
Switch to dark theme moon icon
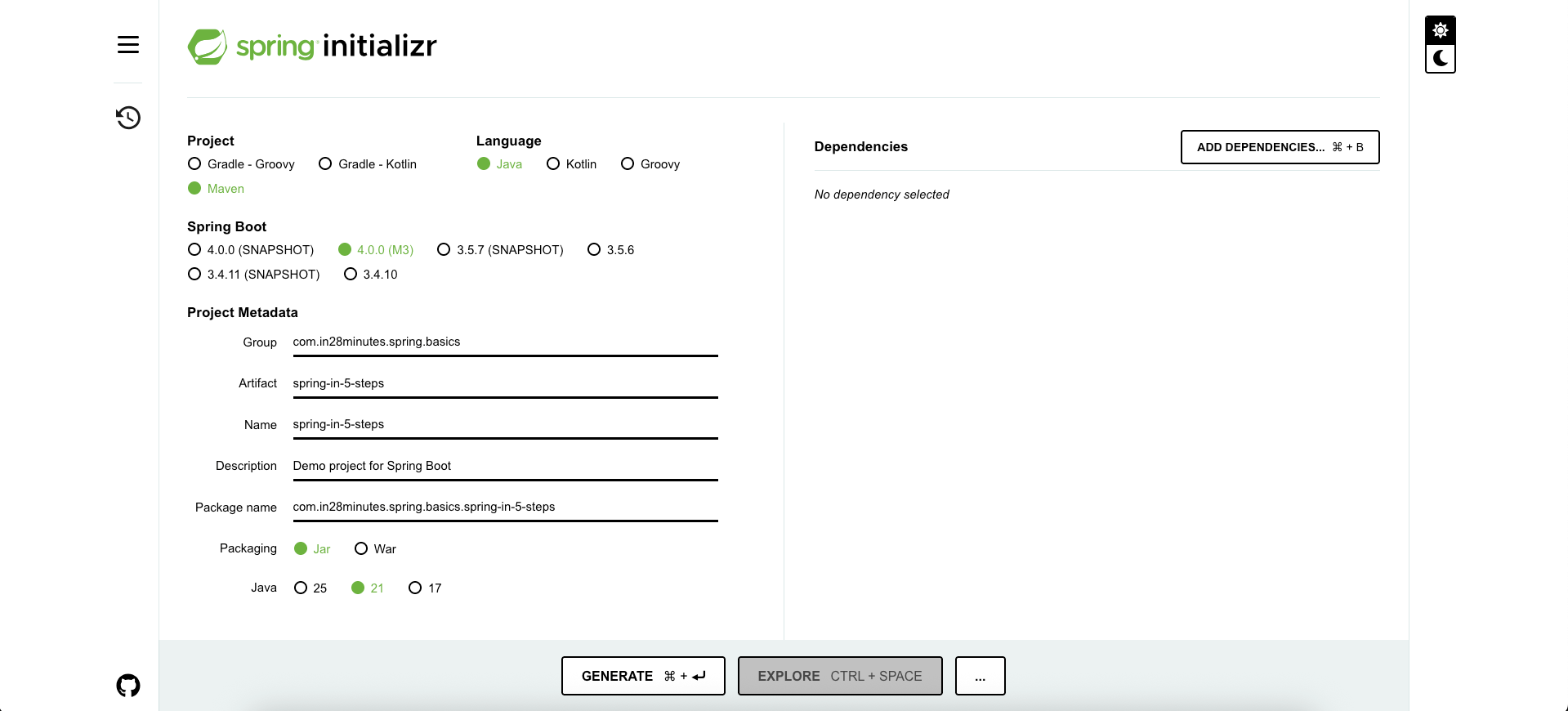[1441, 59]
